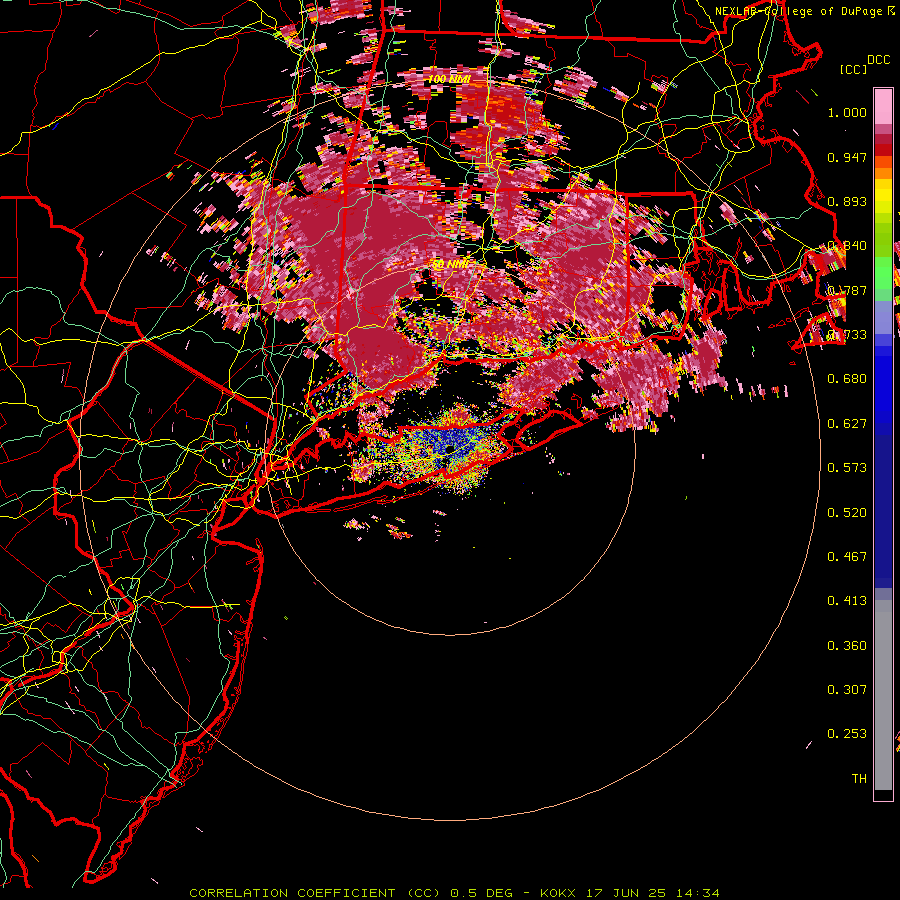900x900 pixels.
Task: Click the 0.787 legend value
Action: (847, 290)
